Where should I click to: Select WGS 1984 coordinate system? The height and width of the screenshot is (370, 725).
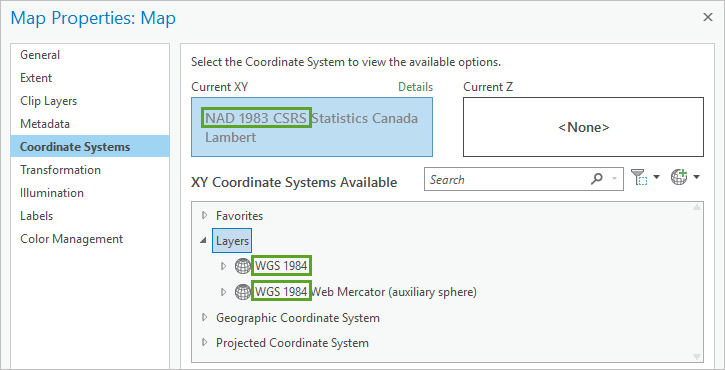[281, 266]
